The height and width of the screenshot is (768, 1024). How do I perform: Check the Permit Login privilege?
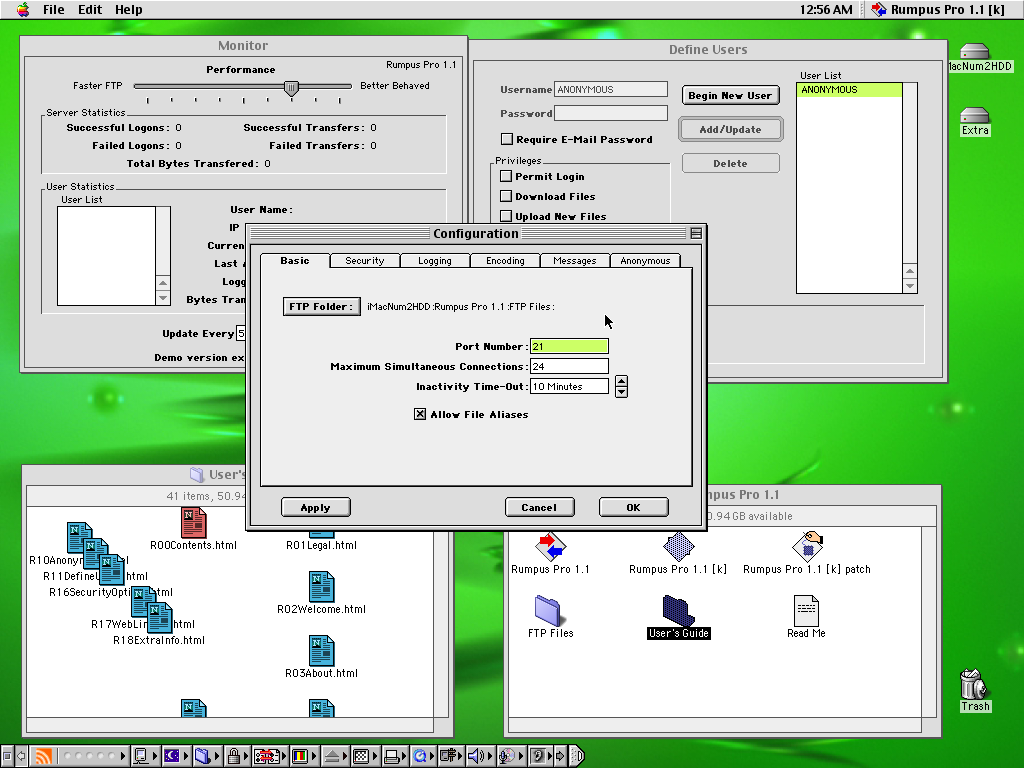point(505,176)
